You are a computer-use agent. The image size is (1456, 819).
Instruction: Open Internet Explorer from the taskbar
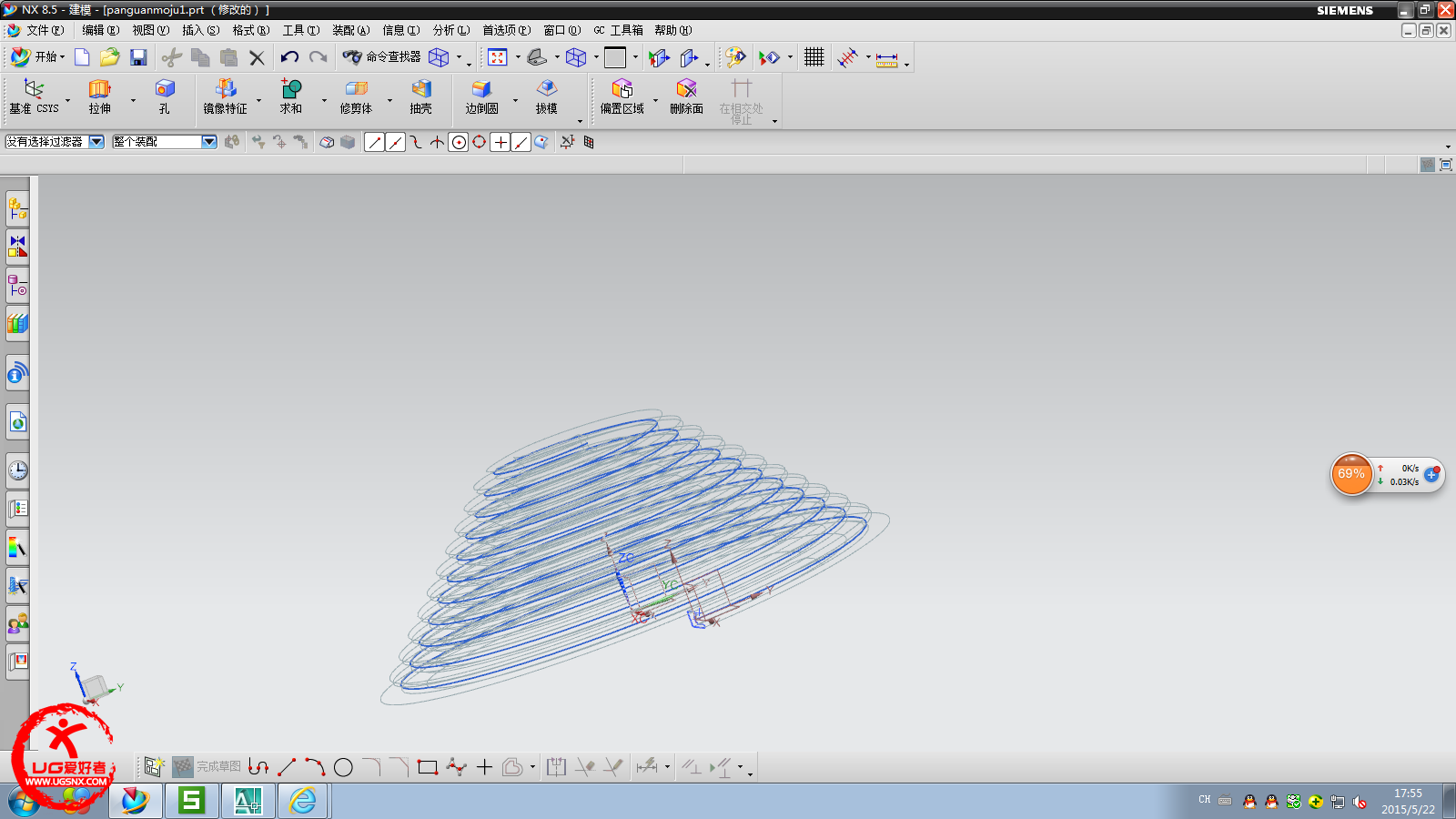point(302,801)
